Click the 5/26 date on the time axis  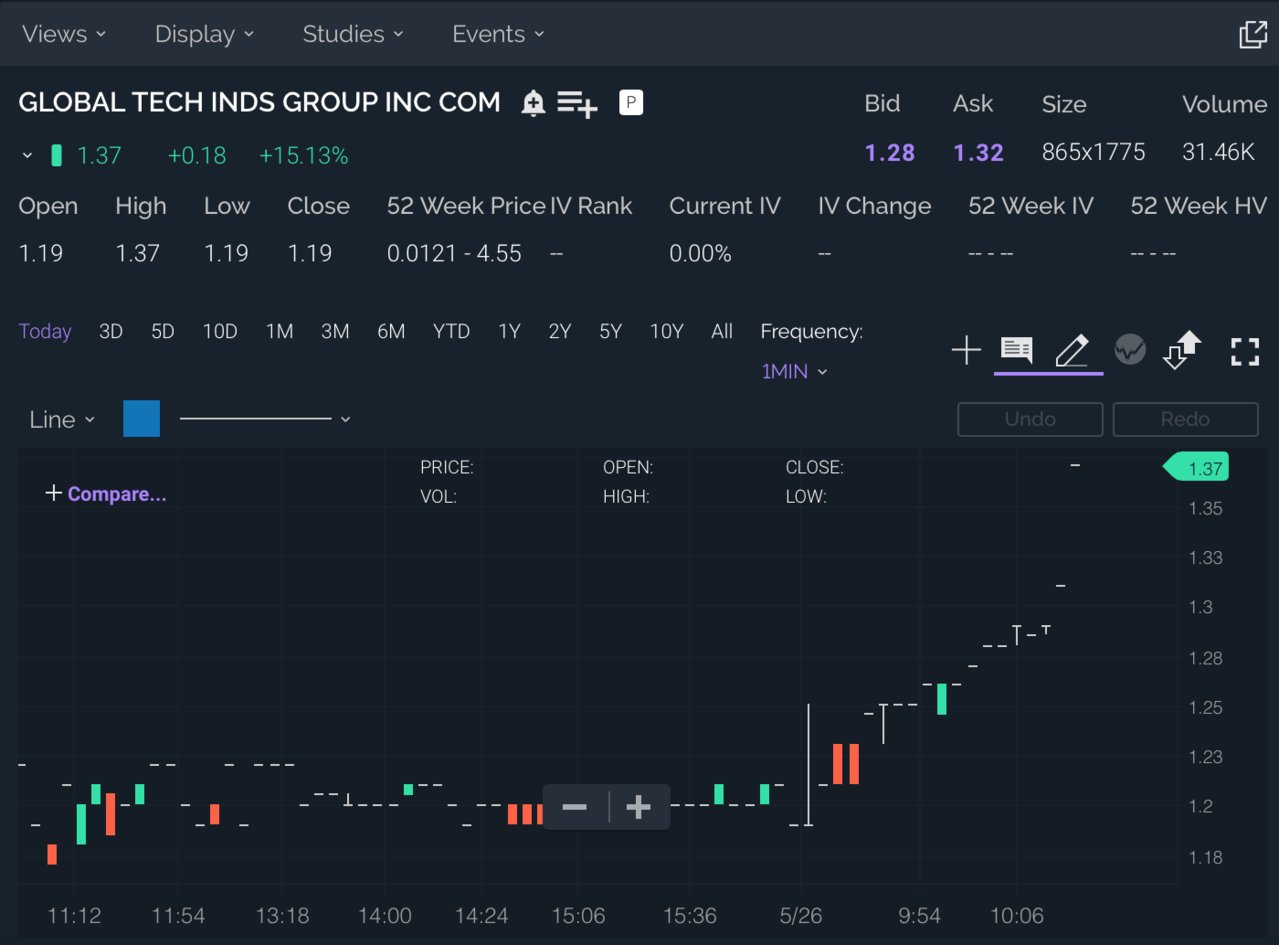801,916
